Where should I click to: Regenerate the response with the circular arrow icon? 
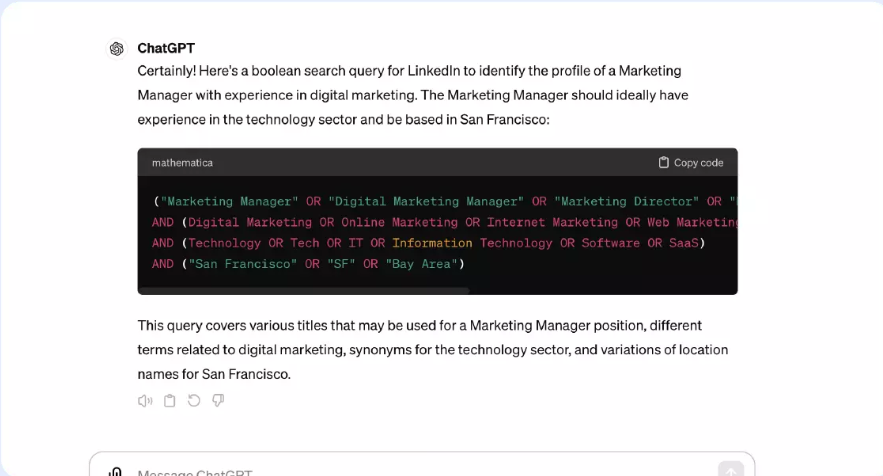(x=194, y=401)
